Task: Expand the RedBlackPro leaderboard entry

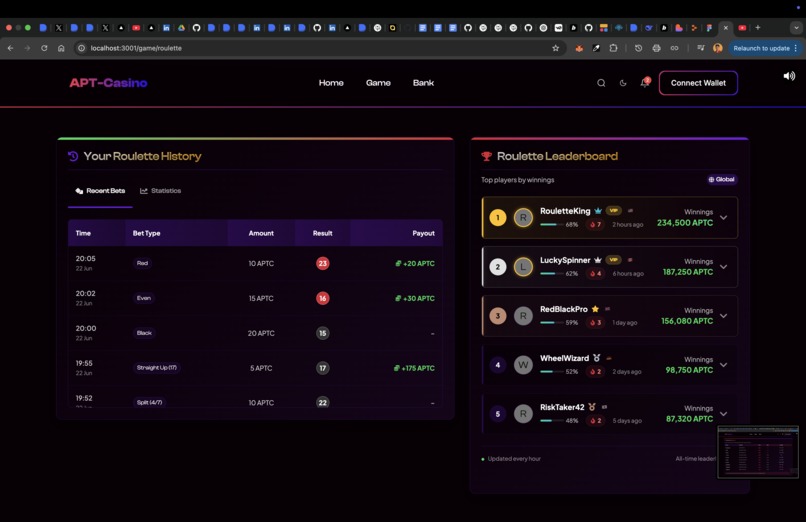Action: (723, 315)
